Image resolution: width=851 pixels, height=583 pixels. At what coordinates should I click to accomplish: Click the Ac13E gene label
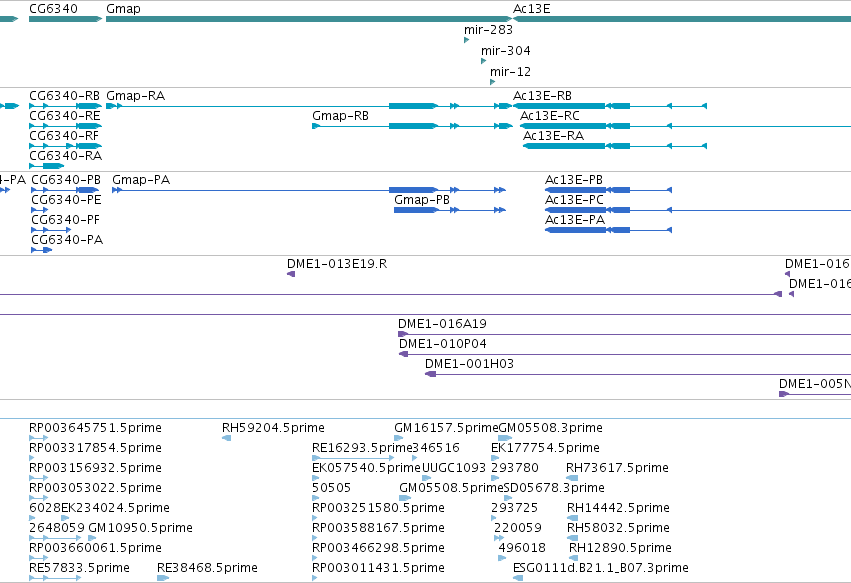pos(531,9)
